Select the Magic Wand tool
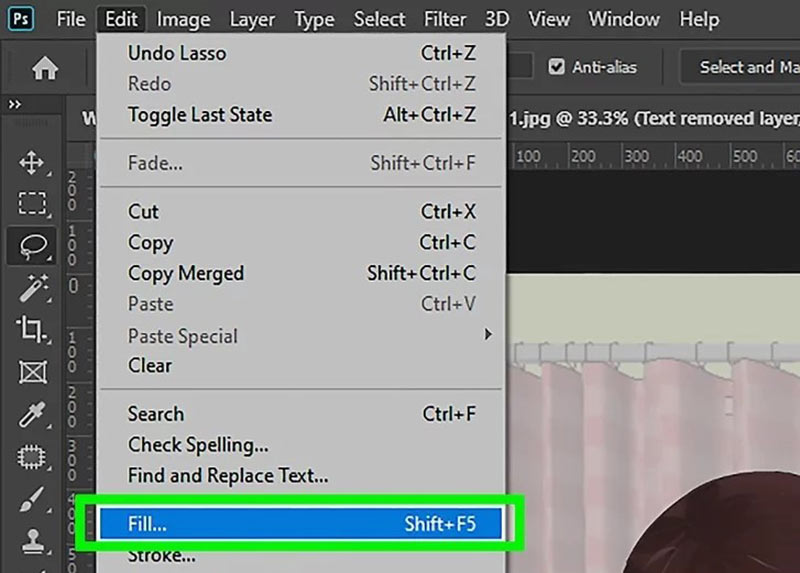This screenshot has width=800, height=573. point(32,285)
